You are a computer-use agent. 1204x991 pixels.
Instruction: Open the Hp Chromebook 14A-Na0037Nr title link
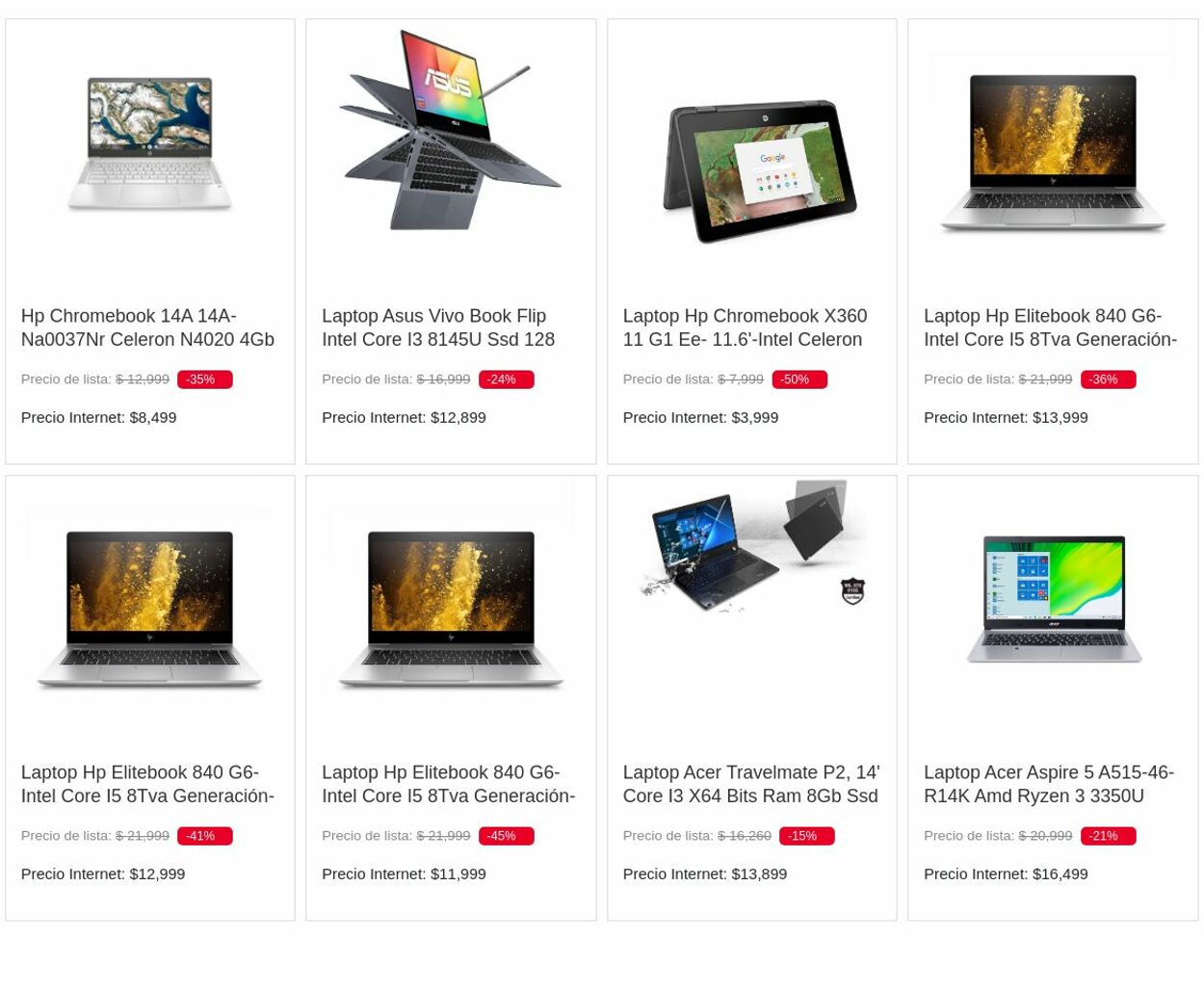click(147, 327)
